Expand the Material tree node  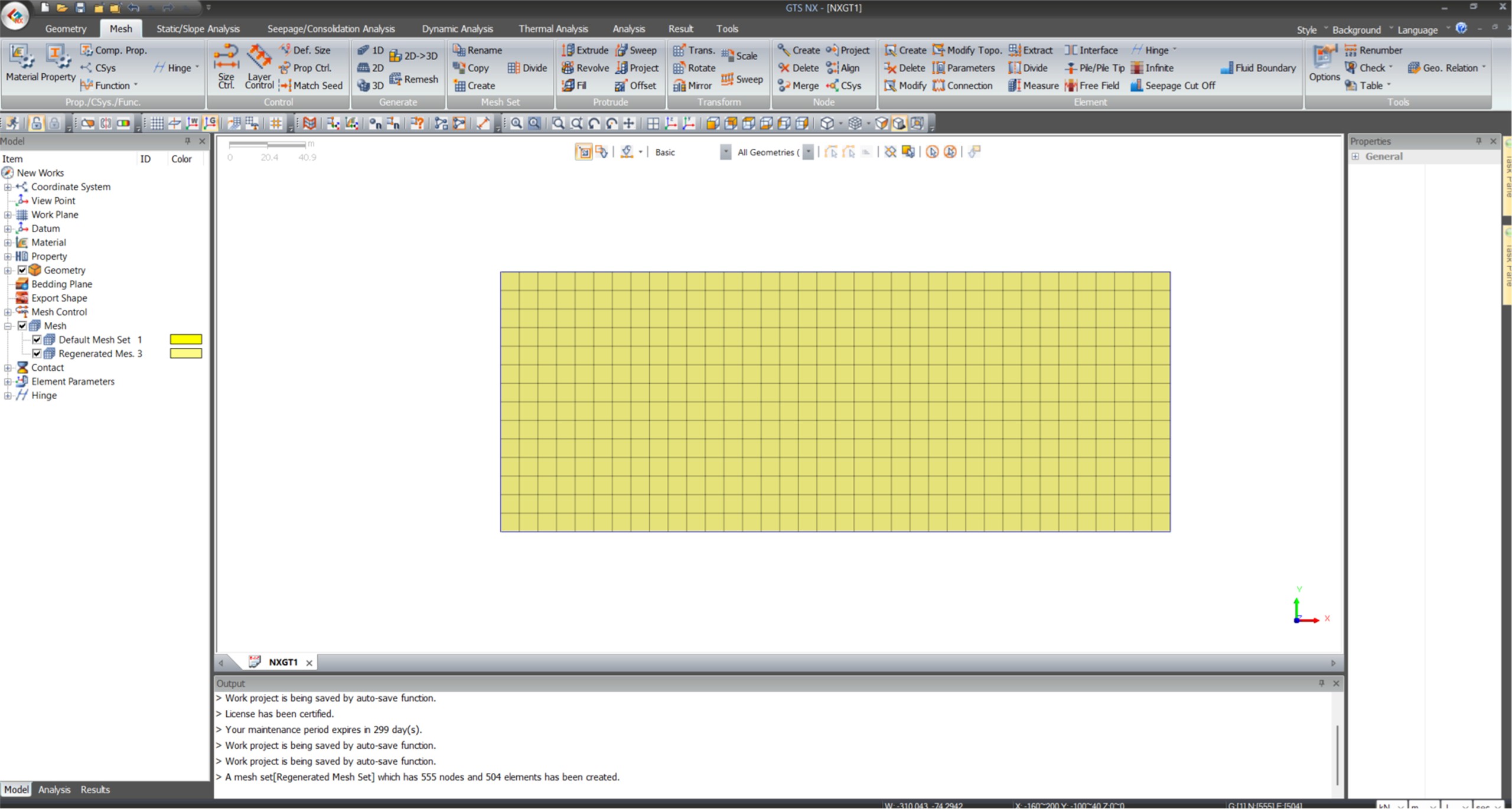[x=8, y=243]
